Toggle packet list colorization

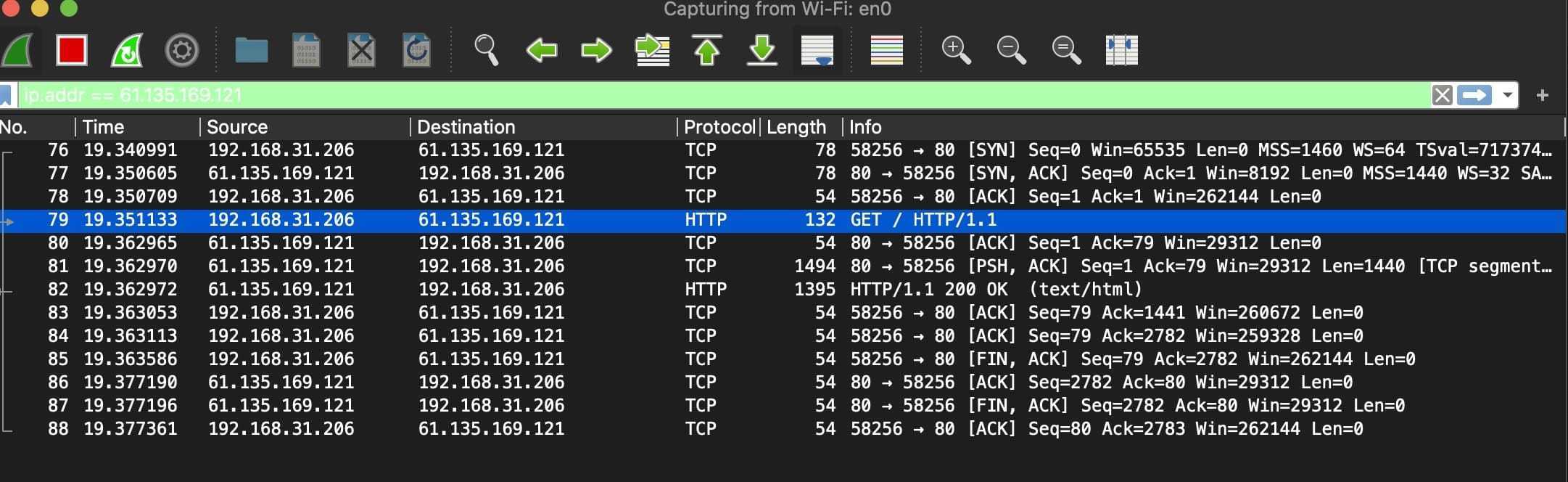[886, 51]
